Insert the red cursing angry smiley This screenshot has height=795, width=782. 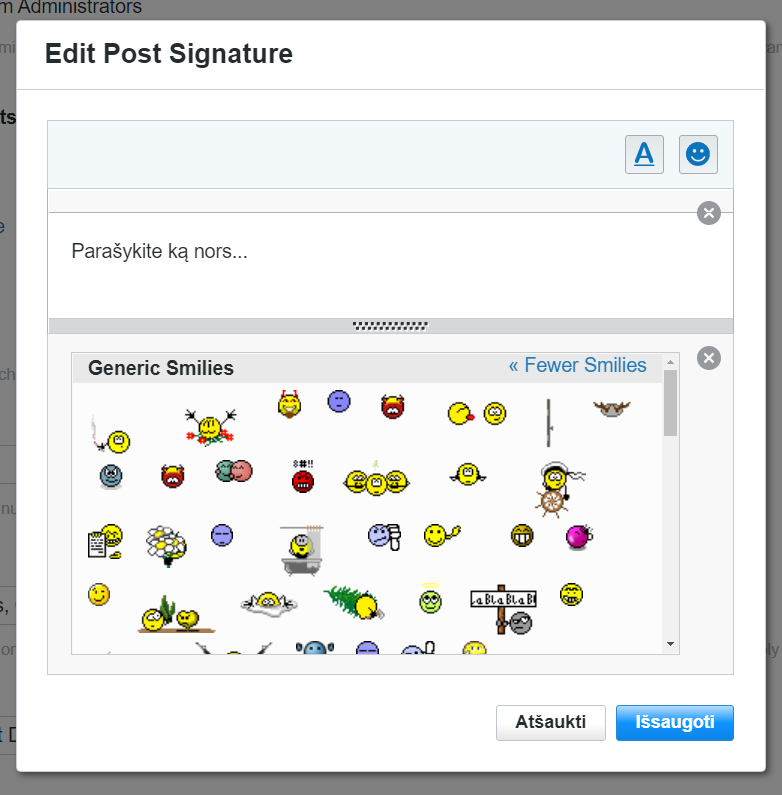[x=303, y=477]
